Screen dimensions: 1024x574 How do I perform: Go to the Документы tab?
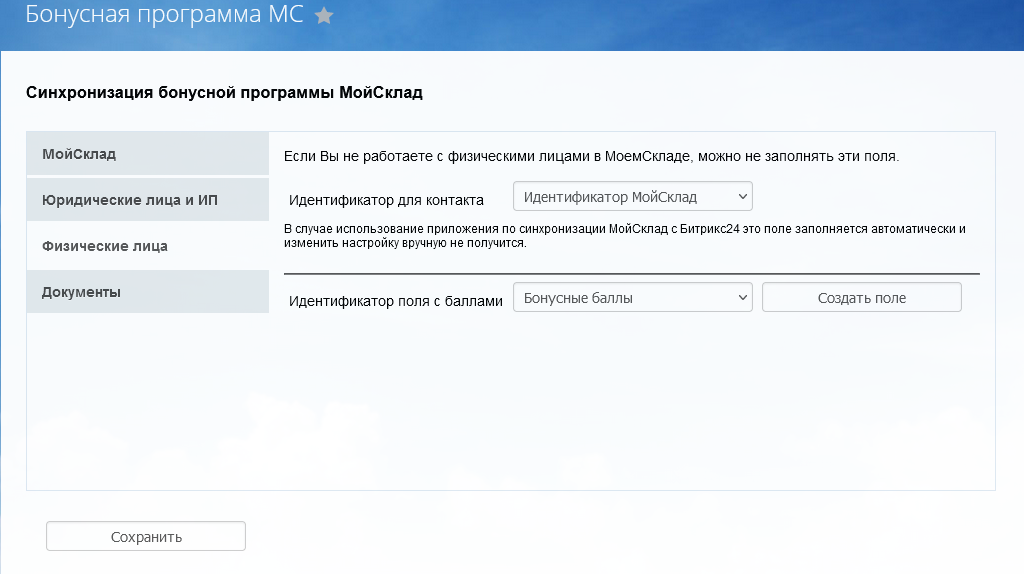[148, 292]
